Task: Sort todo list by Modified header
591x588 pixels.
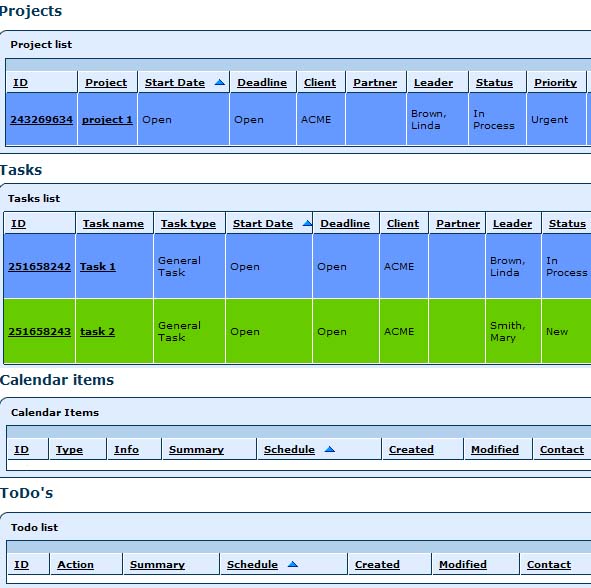Action: pyautogui.click(x=463, y=564)
